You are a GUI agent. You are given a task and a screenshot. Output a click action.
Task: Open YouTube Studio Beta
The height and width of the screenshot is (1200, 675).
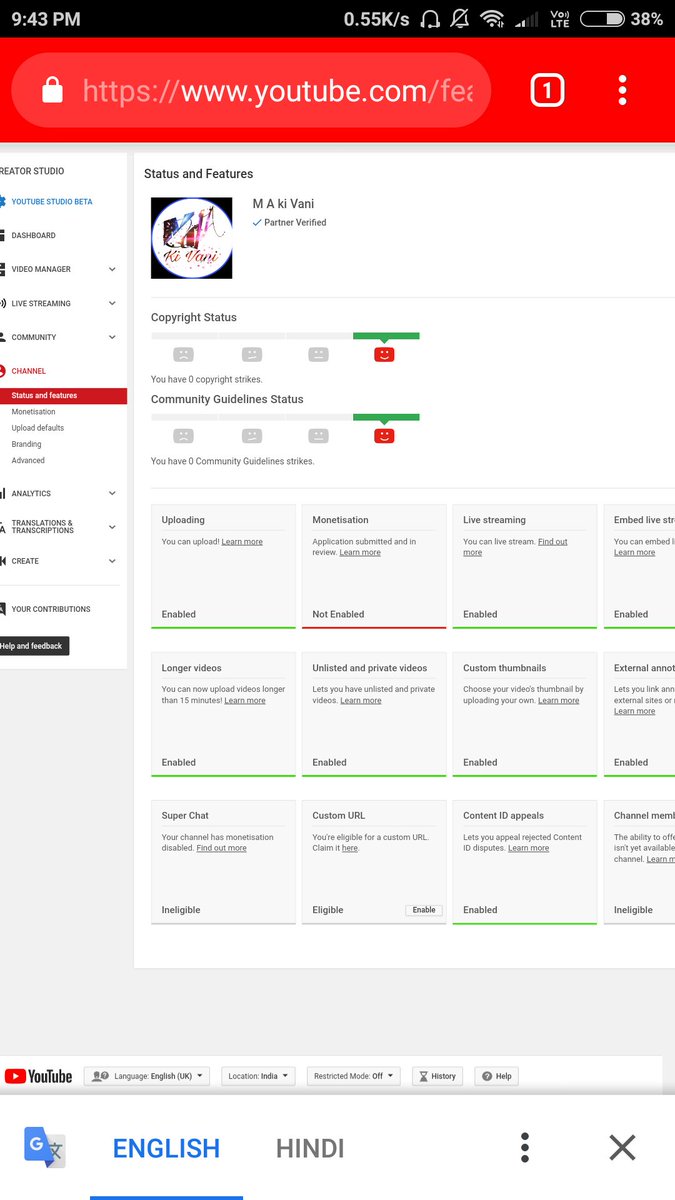(x=51, y=202)
